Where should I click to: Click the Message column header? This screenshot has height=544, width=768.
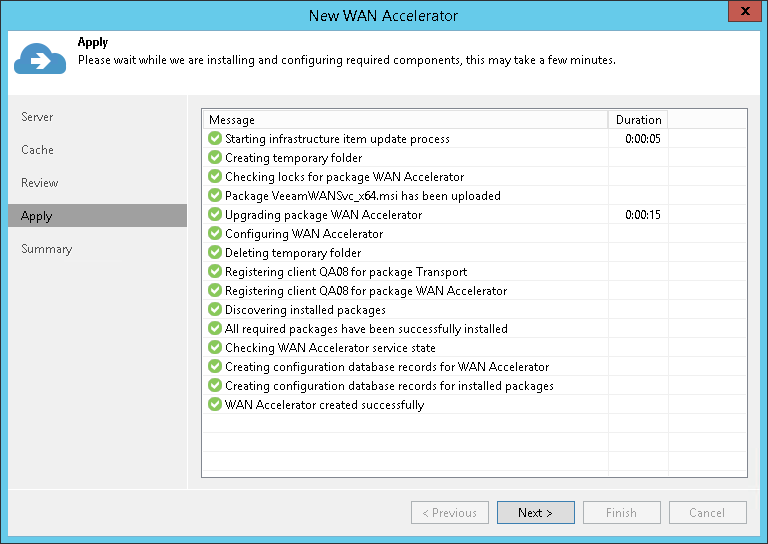(x=232, y=120)
